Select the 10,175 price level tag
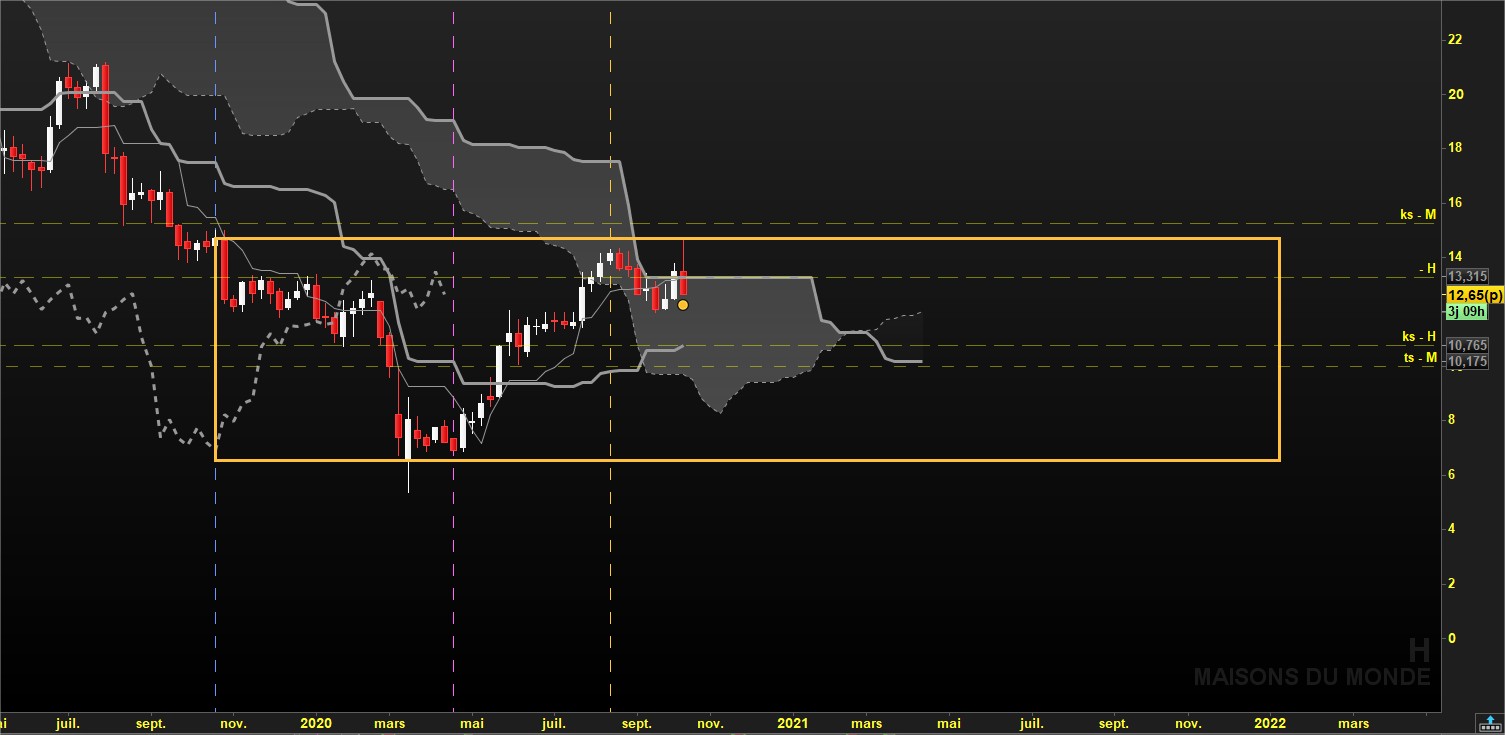The width and height of the screenshot is (1505, 735). [1468, 361]
